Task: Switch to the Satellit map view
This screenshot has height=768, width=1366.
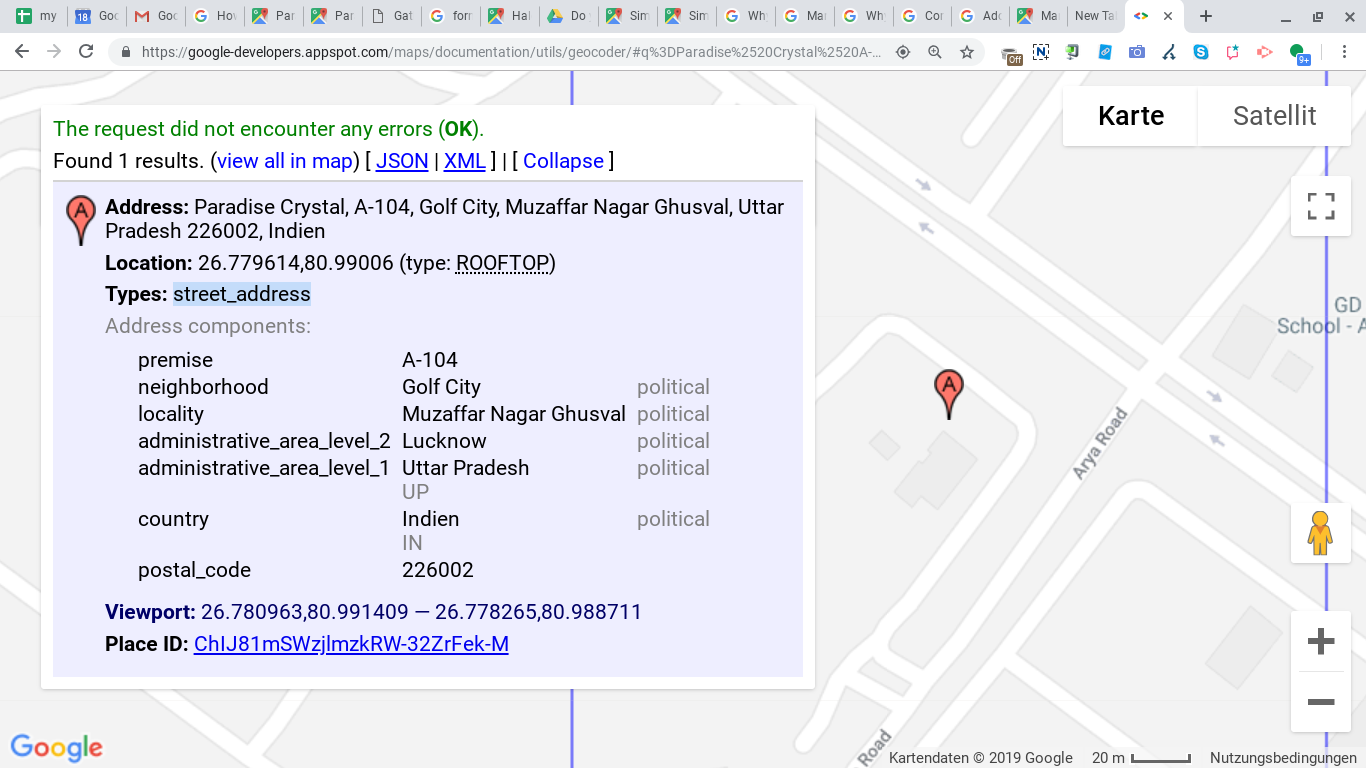Action: pyautogui.click(x=1273, y=116)
